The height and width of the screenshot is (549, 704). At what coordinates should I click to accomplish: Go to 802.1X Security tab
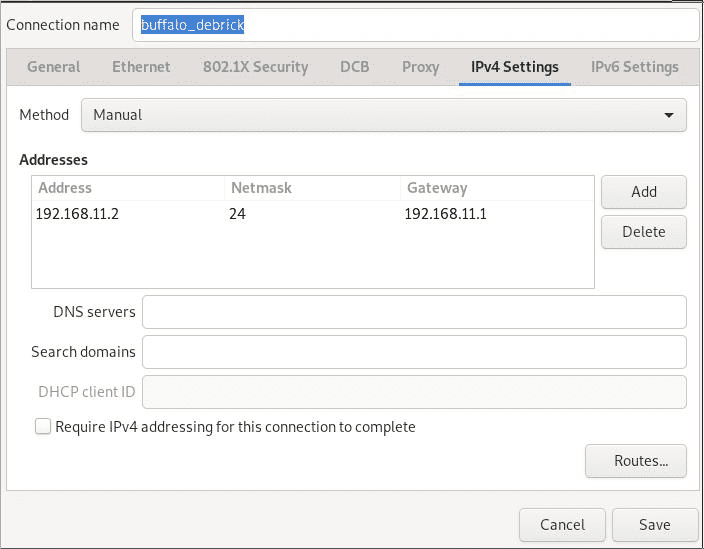pyautogui.click(x=255, y=67)
